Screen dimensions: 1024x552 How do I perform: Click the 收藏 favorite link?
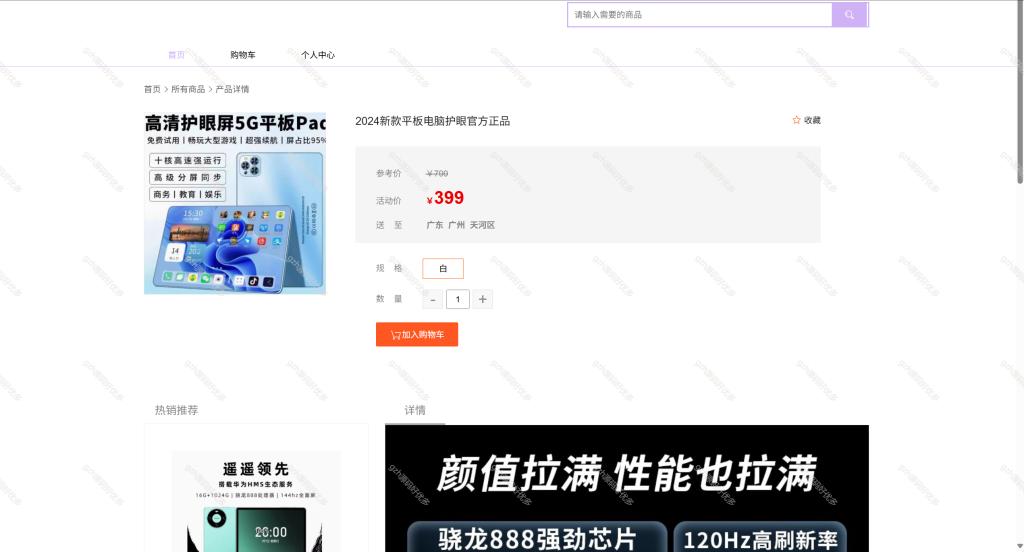[x=807, y=120]
